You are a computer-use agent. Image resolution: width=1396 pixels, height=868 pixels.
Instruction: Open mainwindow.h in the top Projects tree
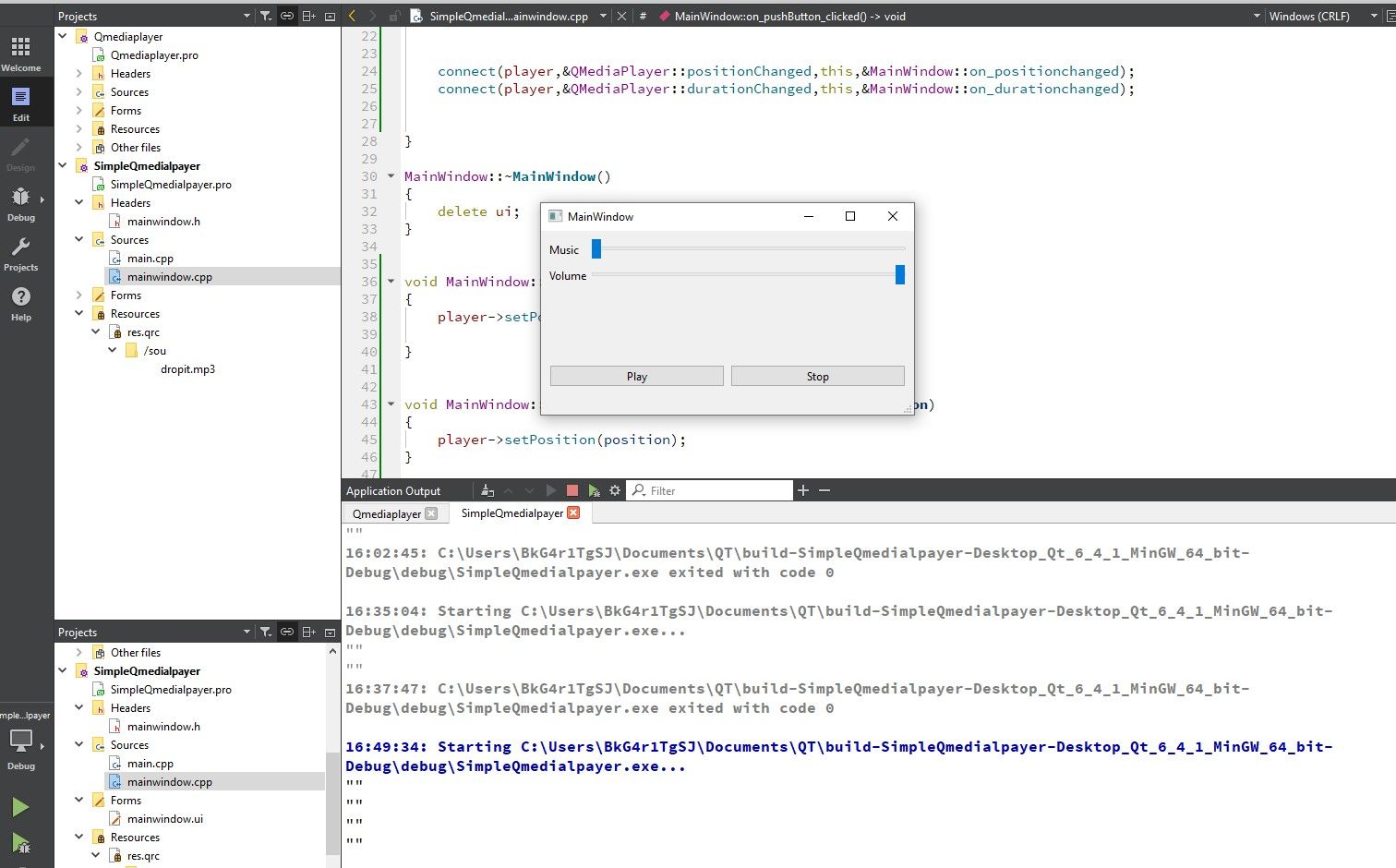point(163,221)
